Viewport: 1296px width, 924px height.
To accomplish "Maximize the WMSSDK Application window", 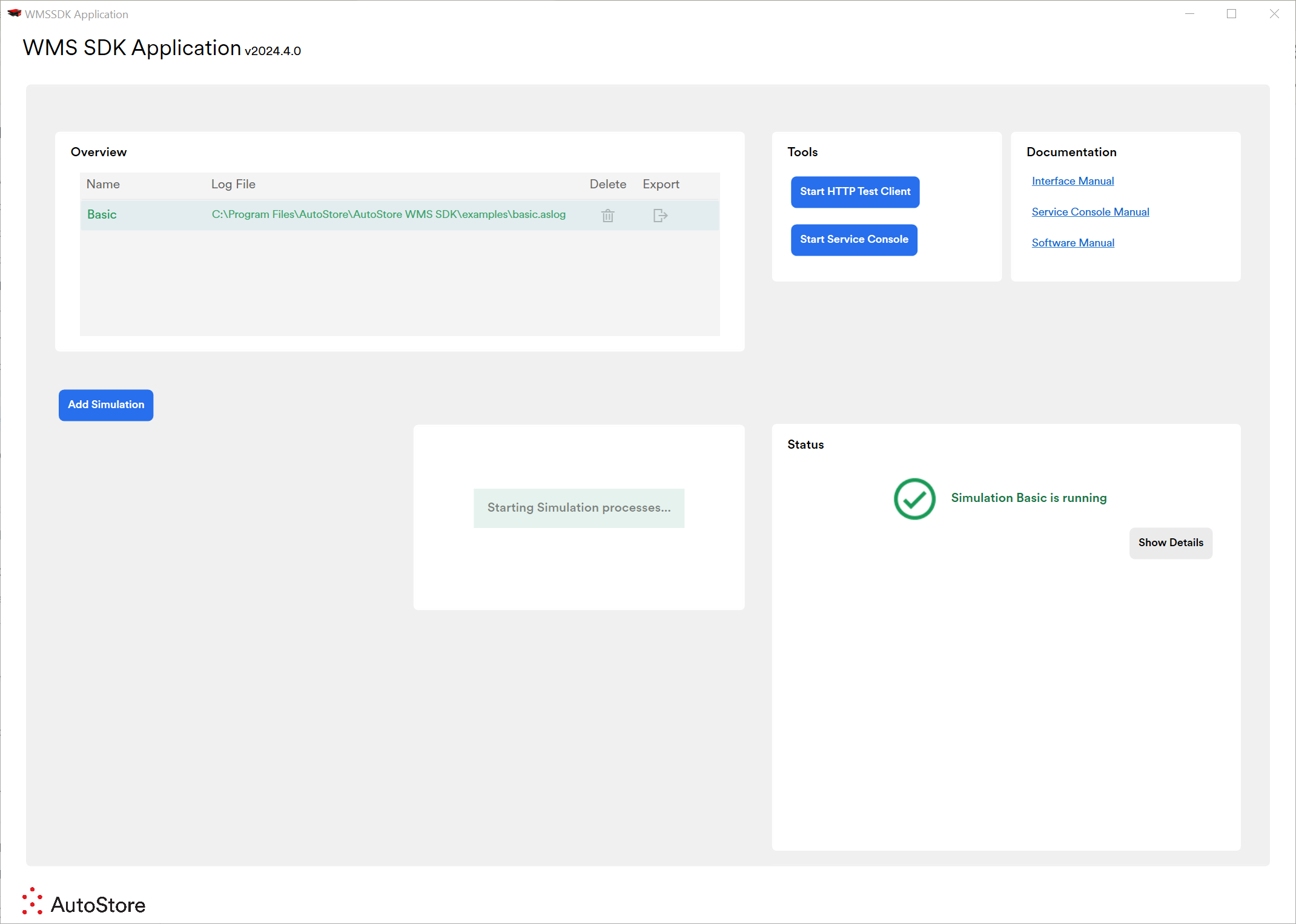I will tap(1231, 14).
